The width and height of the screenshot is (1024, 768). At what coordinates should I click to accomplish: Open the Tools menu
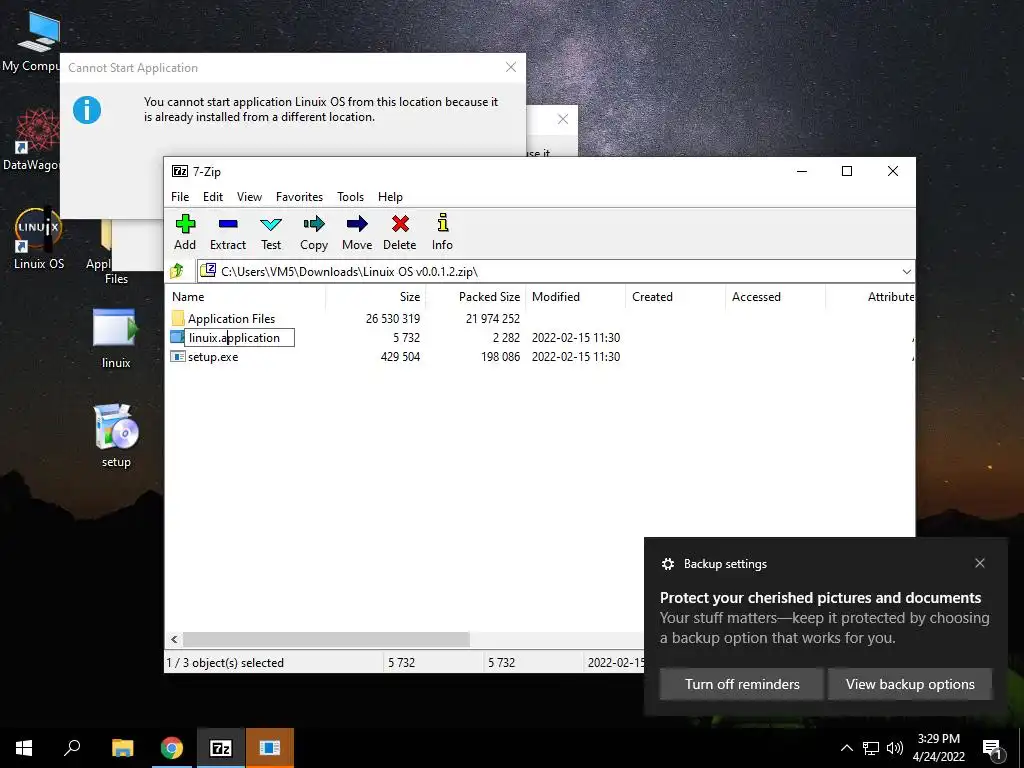[351, 197]
